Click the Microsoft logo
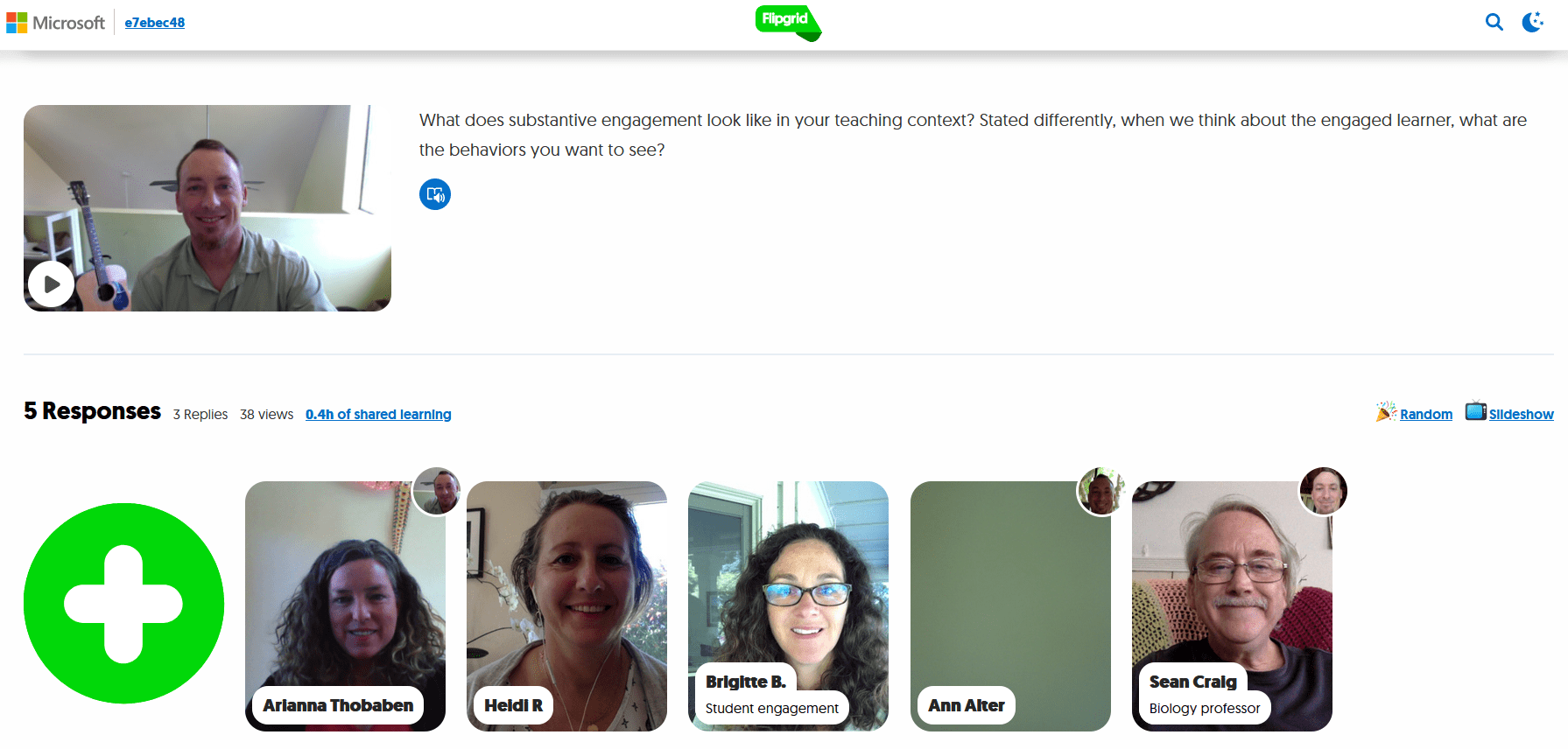The image size is (1568, 749). click(55, 23)
